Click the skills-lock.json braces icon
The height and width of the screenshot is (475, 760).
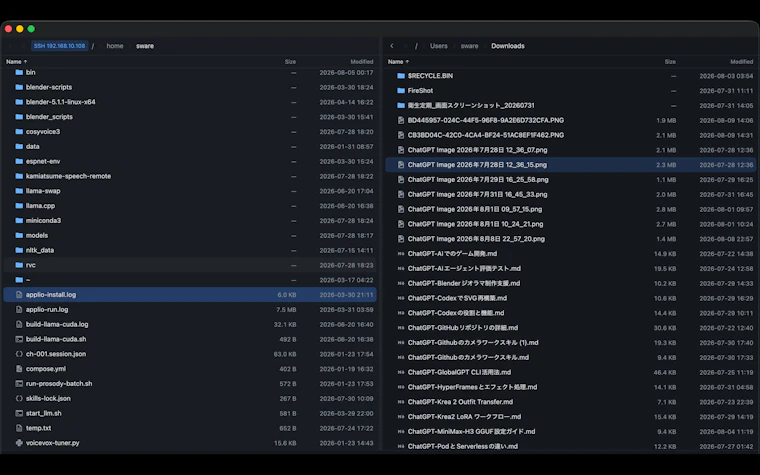point(19,398)
